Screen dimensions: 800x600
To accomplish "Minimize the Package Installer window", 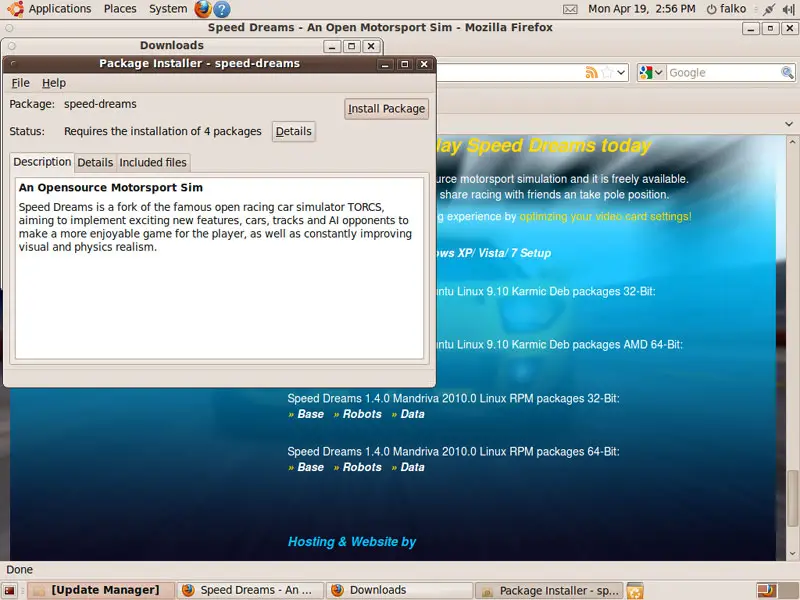I will coord(385,64).
